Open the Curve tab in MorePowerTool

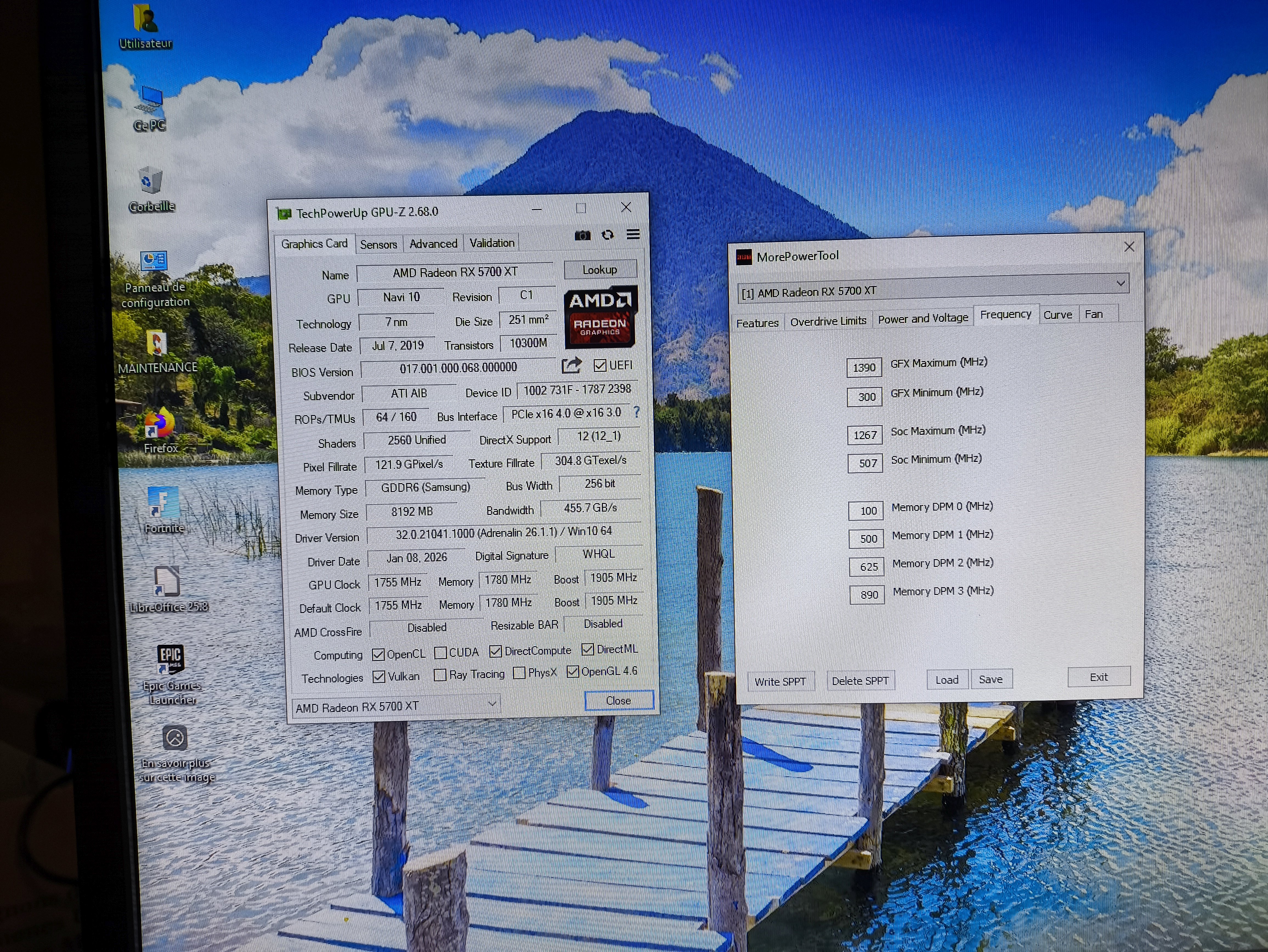pyautogui.click(x=1057, y=315)
